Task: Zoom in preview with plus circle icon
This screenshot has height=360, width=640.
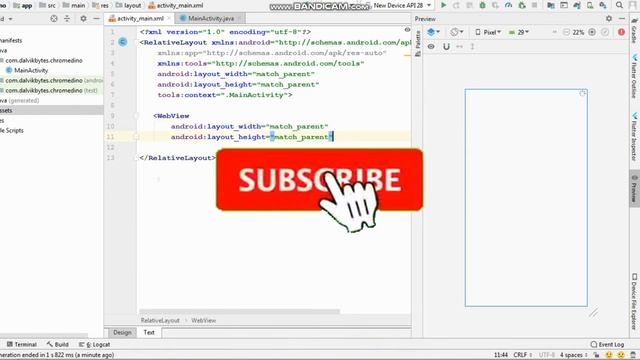Action: pos(592,32)
